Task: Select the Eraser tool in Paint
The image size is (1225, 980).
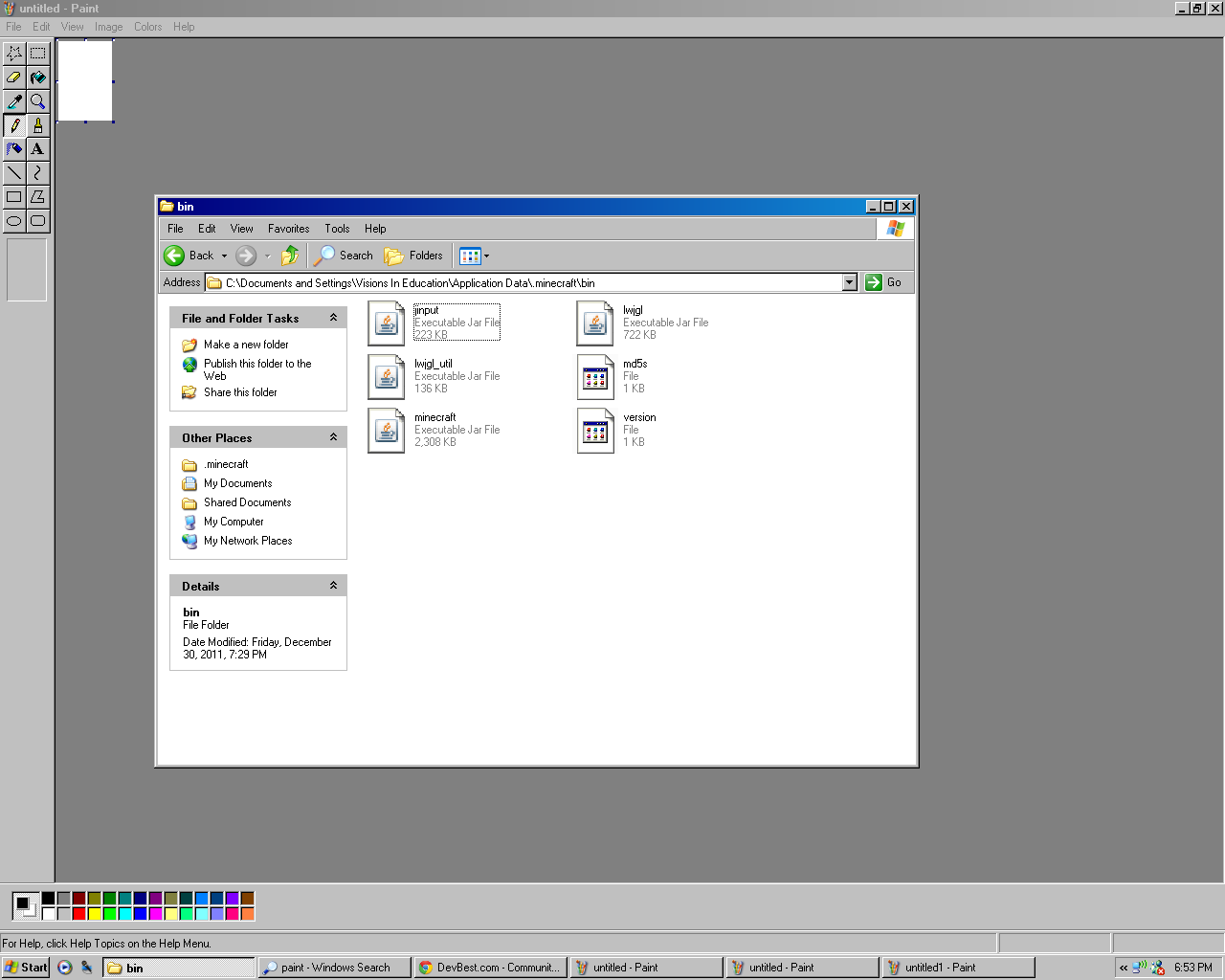Action: tap(14, 78)
